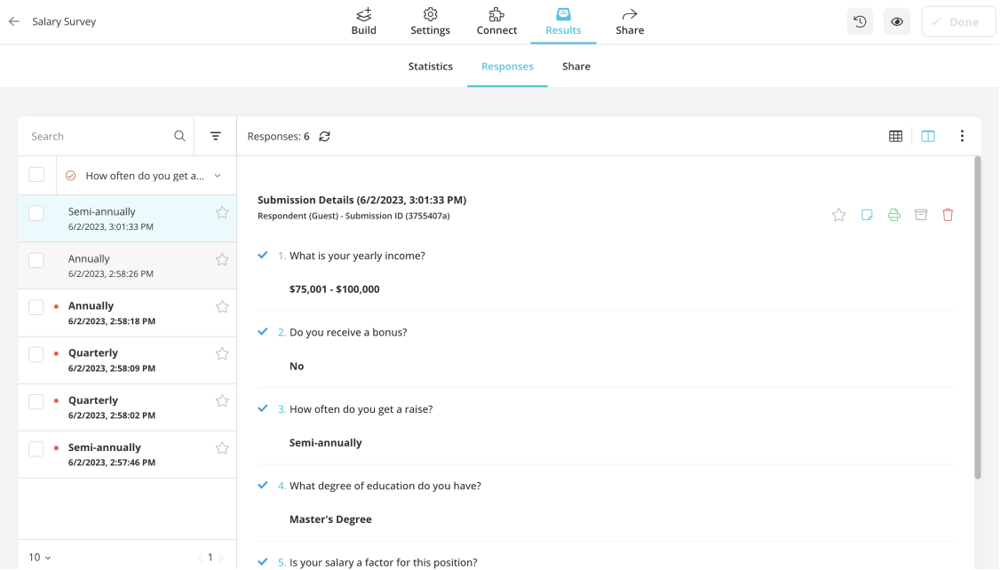Image resolution: width=1000 pixels, height=570 pixels.
Task: Toggle the preview eye button
Action: (897, 22)
